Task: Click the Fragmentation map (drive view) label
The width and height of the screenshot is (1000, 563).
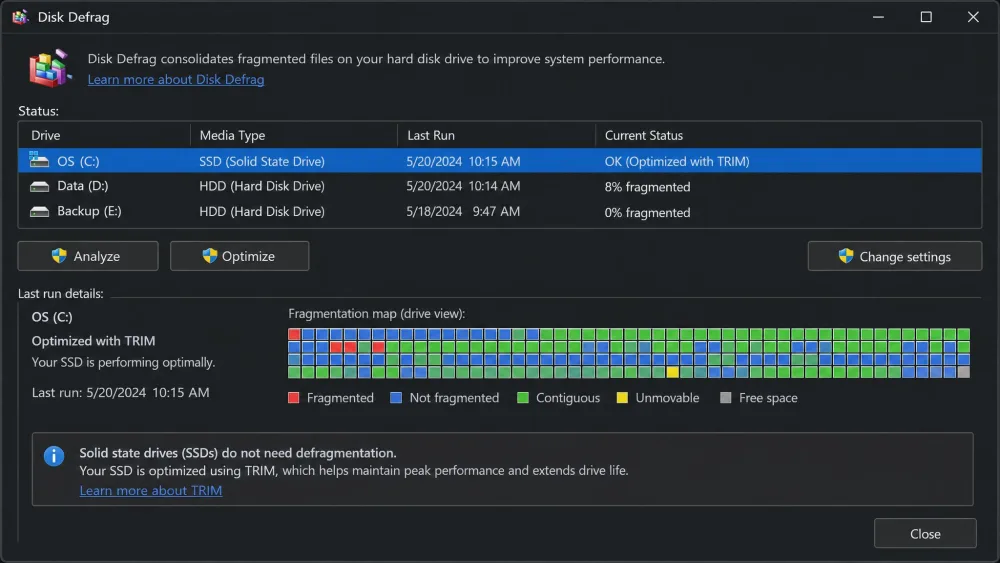Action: (x=376, y=314)
